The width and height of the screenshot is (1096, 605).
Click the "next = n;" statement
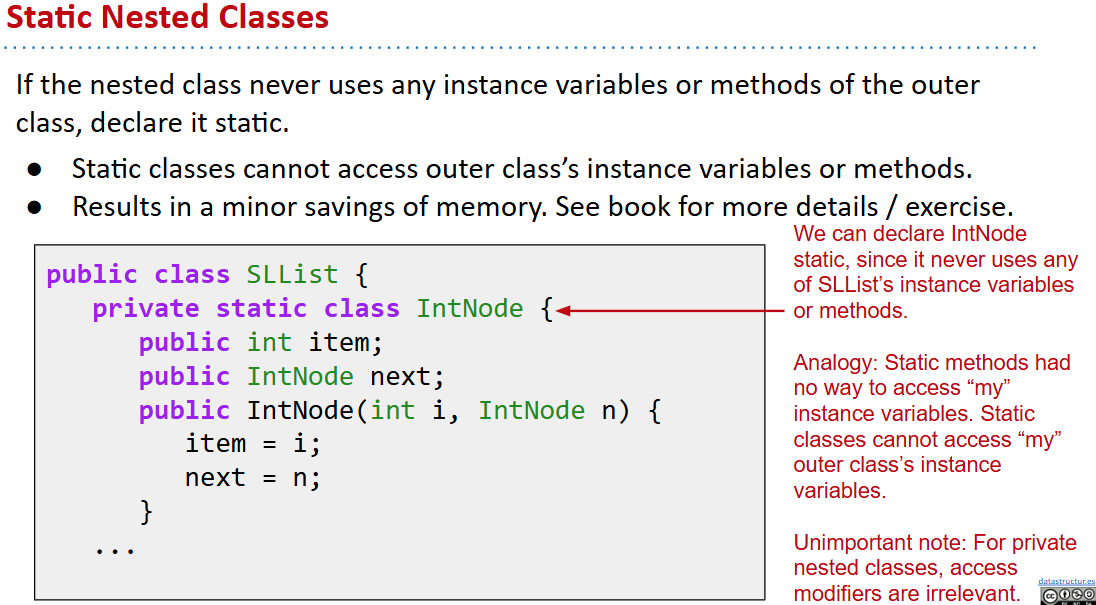click(253, 478)
